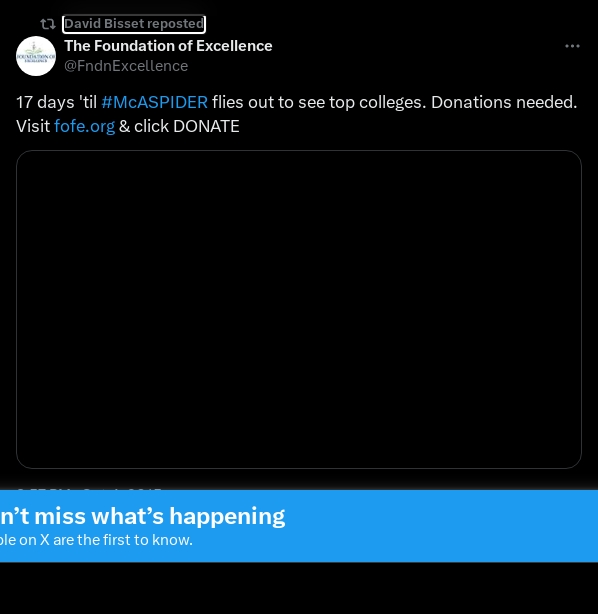Click the top edge of the media card

(x=299, y=151)
